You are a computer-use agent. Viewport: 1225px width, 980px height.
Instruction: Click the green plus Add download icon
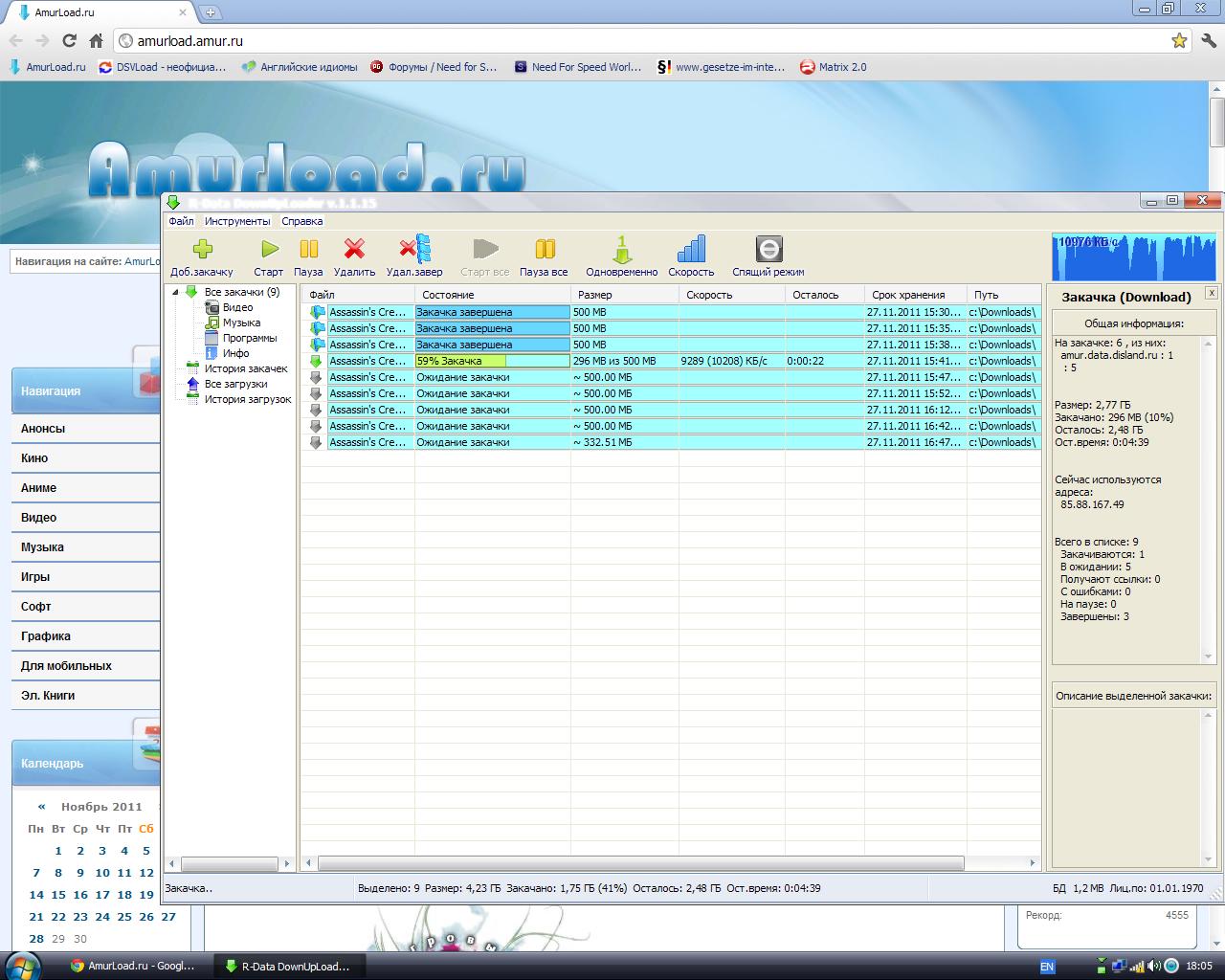202,249
